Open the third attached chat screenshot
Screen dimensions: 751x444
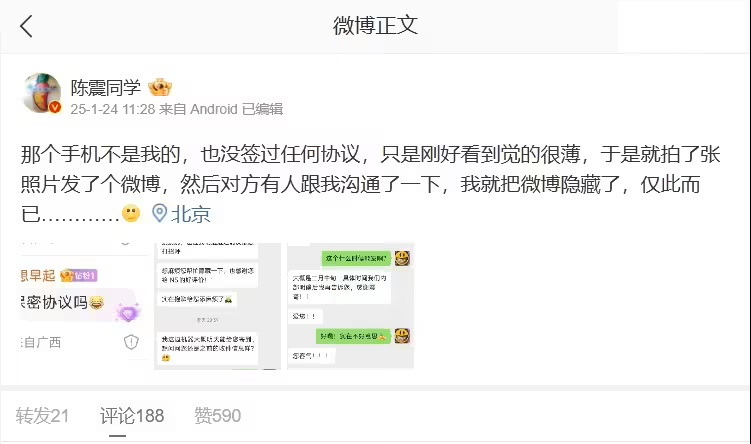click(x=351, y=306)
